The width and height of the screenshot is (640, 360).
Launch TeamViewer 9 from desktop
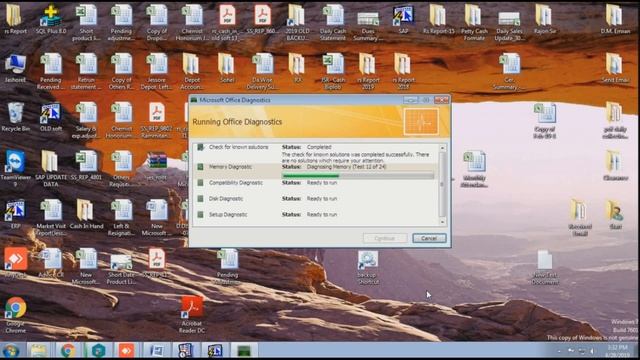[x=15, y=169]
